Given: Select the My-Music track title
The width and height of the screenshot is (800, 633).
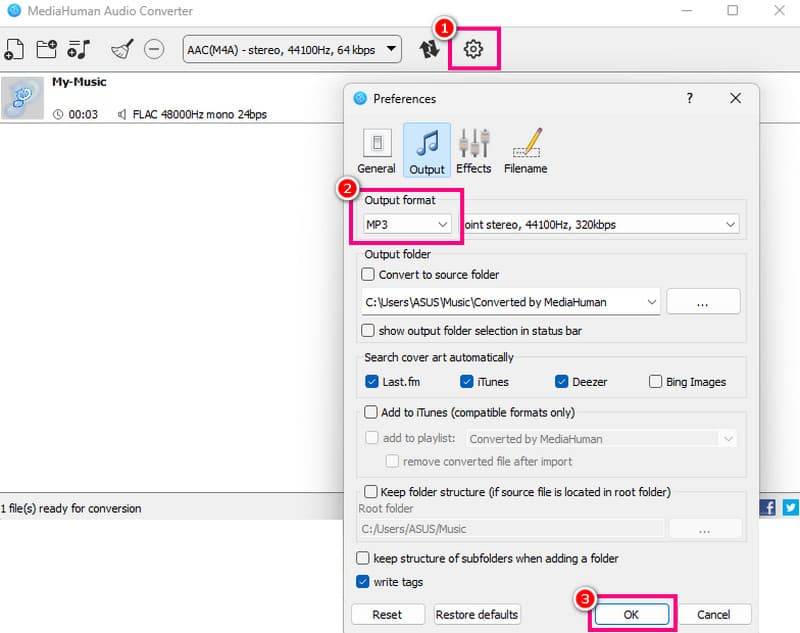Looking at the screenshot, I should tap(79, 82).
